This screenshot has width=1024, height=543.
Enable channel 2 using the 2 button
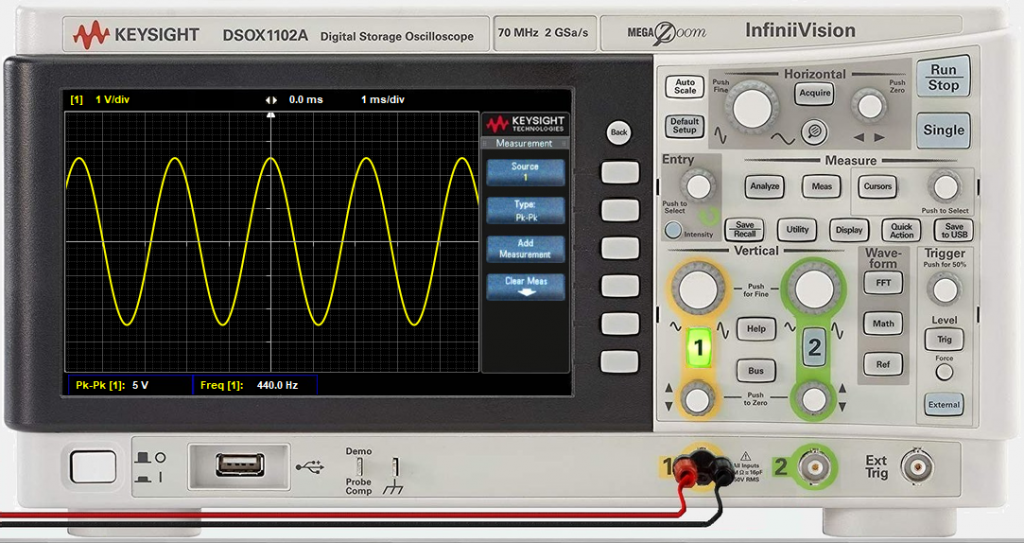814,347
